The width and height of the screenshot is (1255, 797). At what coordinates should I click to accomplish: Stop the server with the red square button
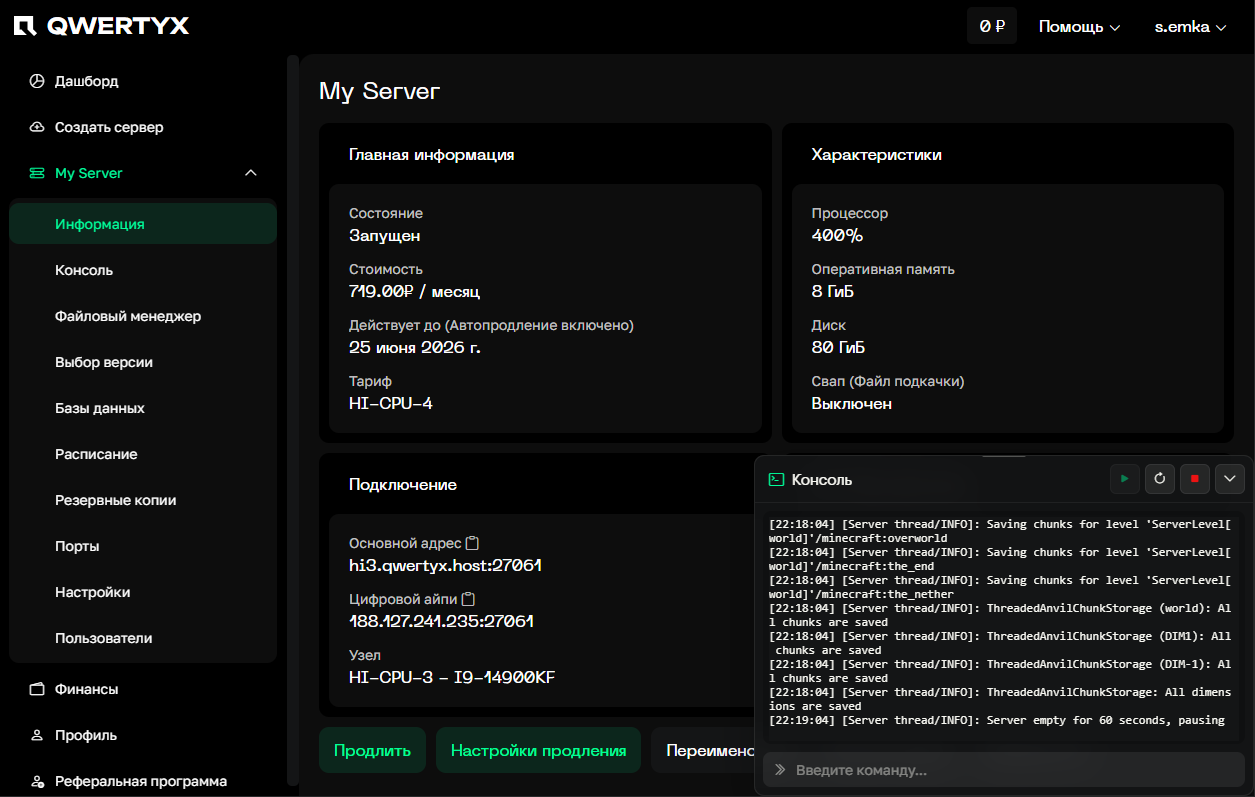click(x=1194, y=479)
